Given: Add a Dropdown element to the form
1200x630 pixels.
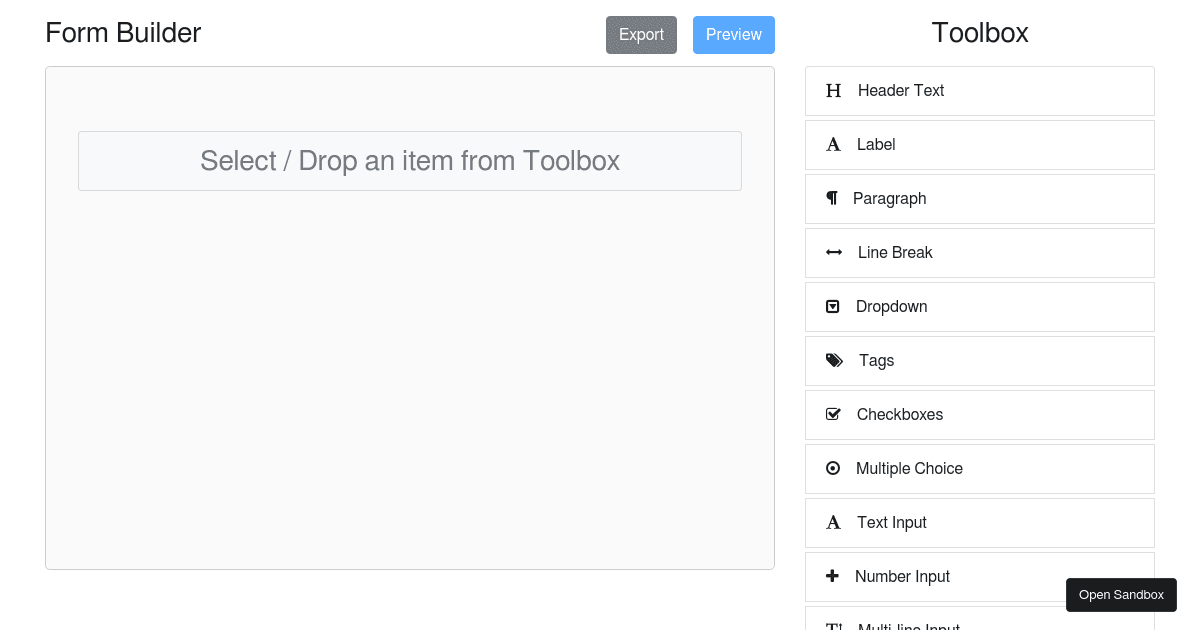Looking at the screenshot, I should [x=979, y=306].
